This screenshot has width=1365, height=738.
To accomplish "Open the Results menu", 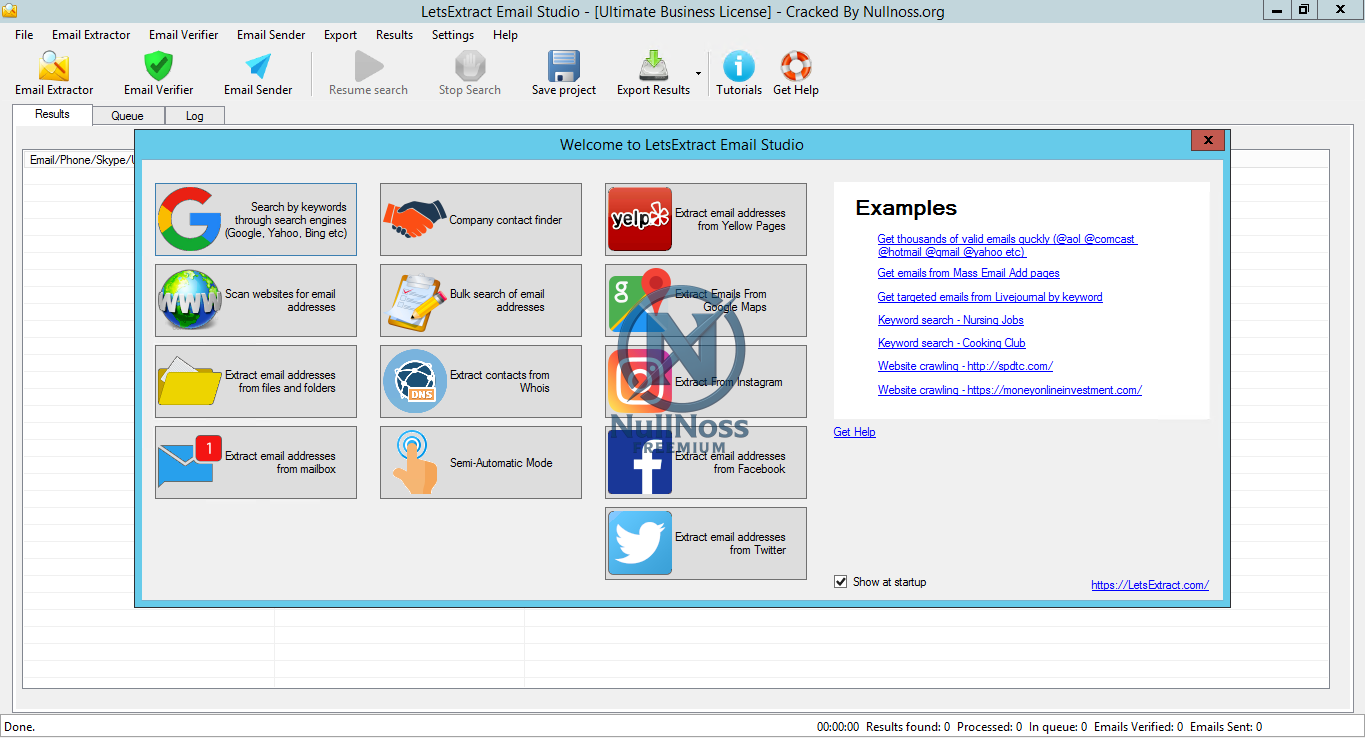I will pos(394,34).
